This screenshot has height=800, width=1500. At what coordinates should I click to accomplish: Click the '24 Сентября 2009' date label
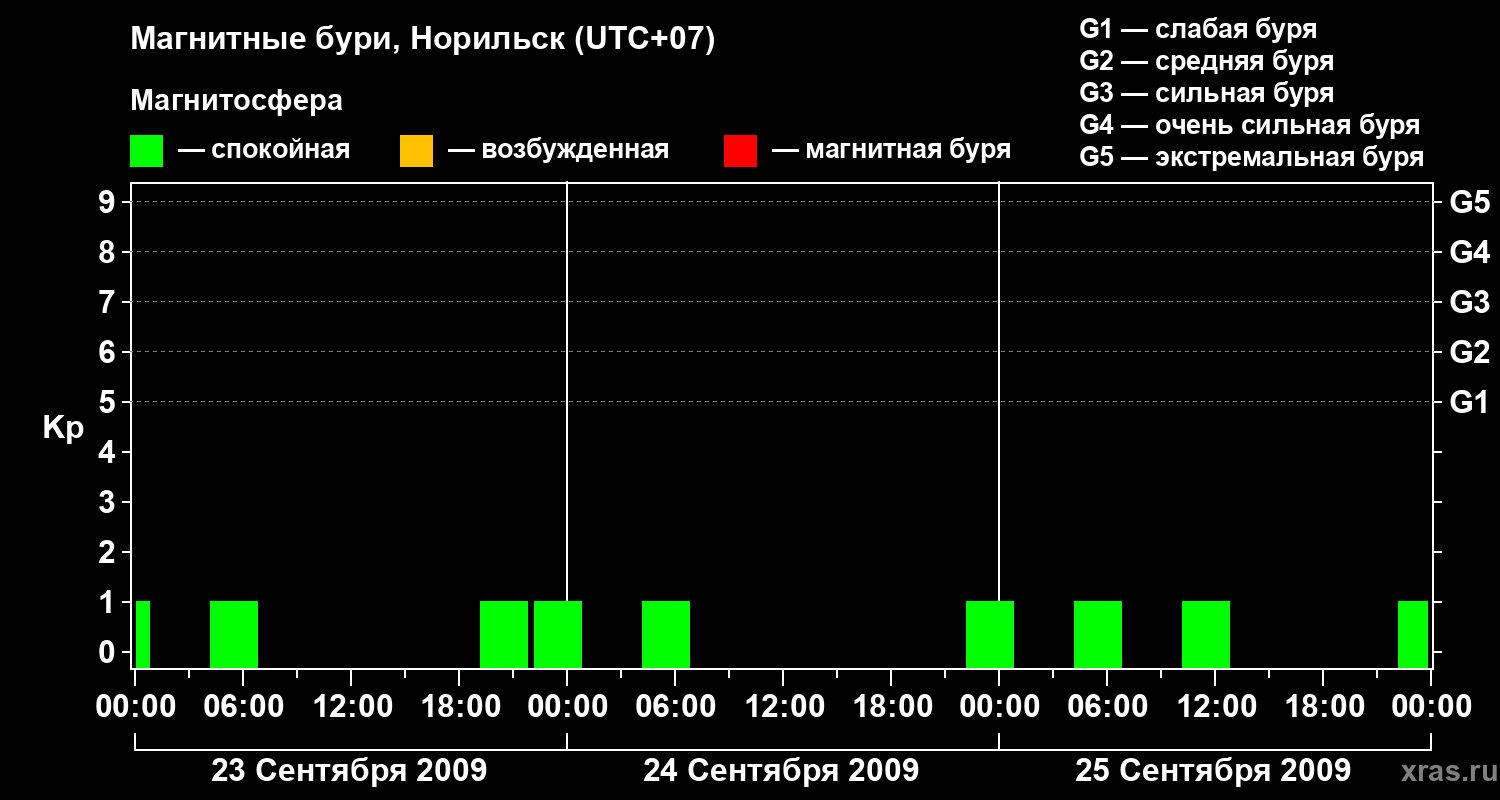point(781,770)
